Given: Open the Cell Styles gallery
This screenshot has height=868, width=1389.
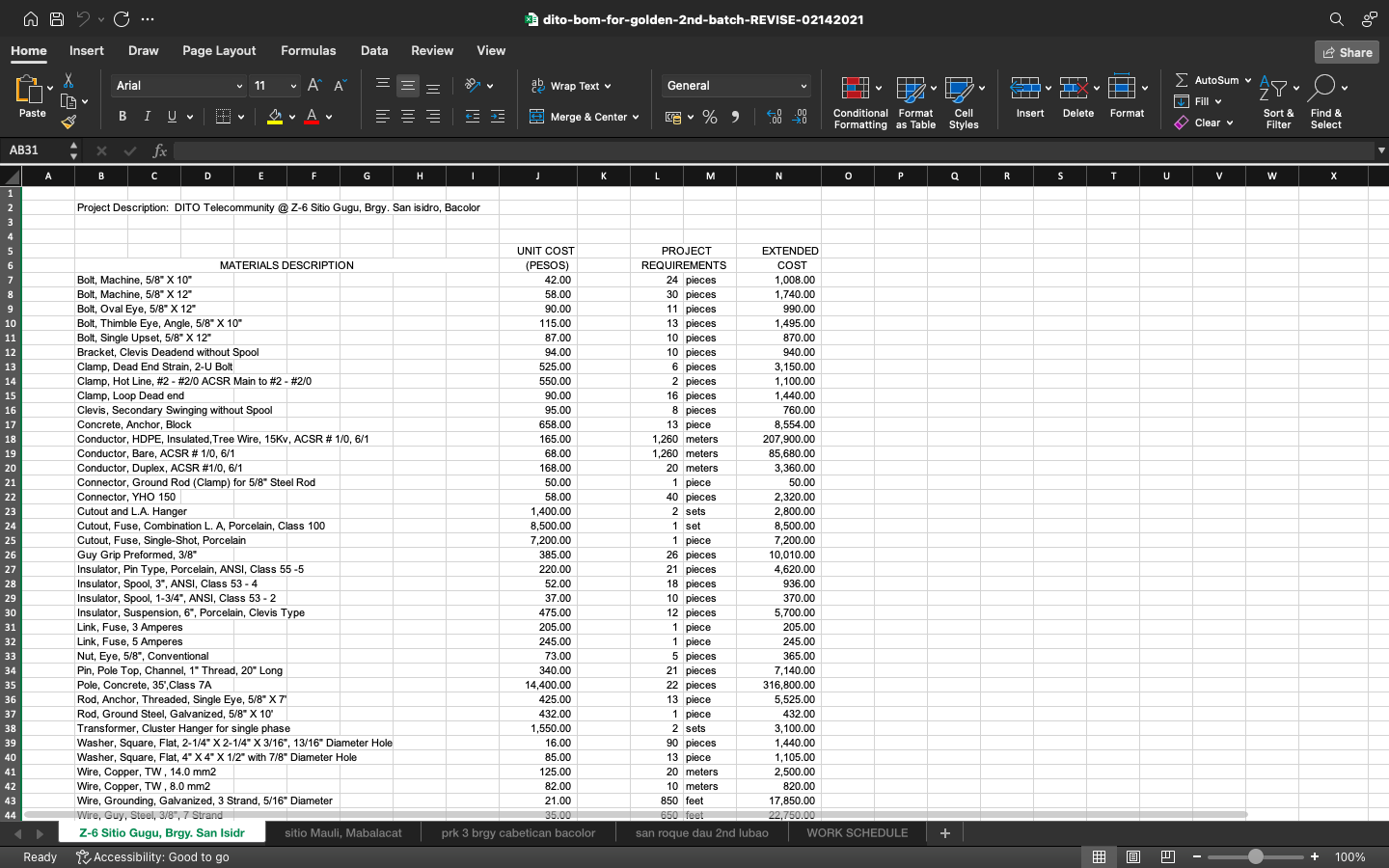Looking at the screenshot, I should 964,102.
